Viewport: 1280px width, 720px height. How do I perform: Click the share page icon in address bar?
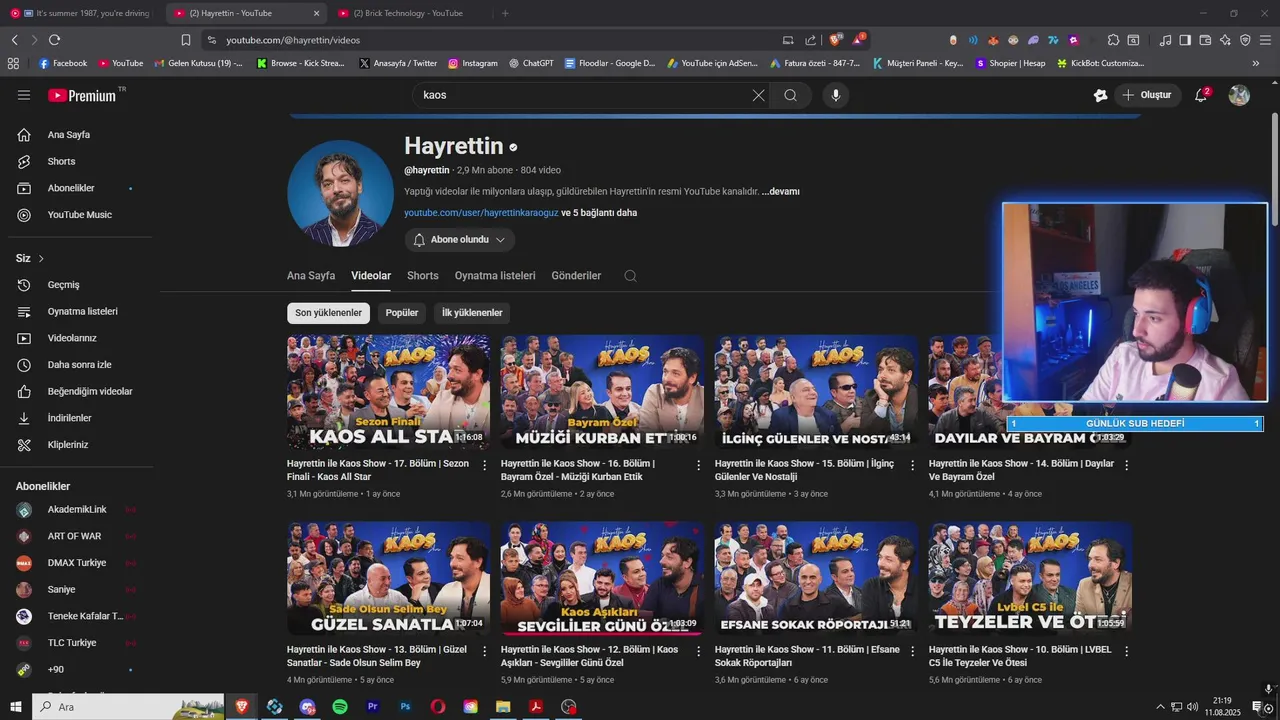809,40
